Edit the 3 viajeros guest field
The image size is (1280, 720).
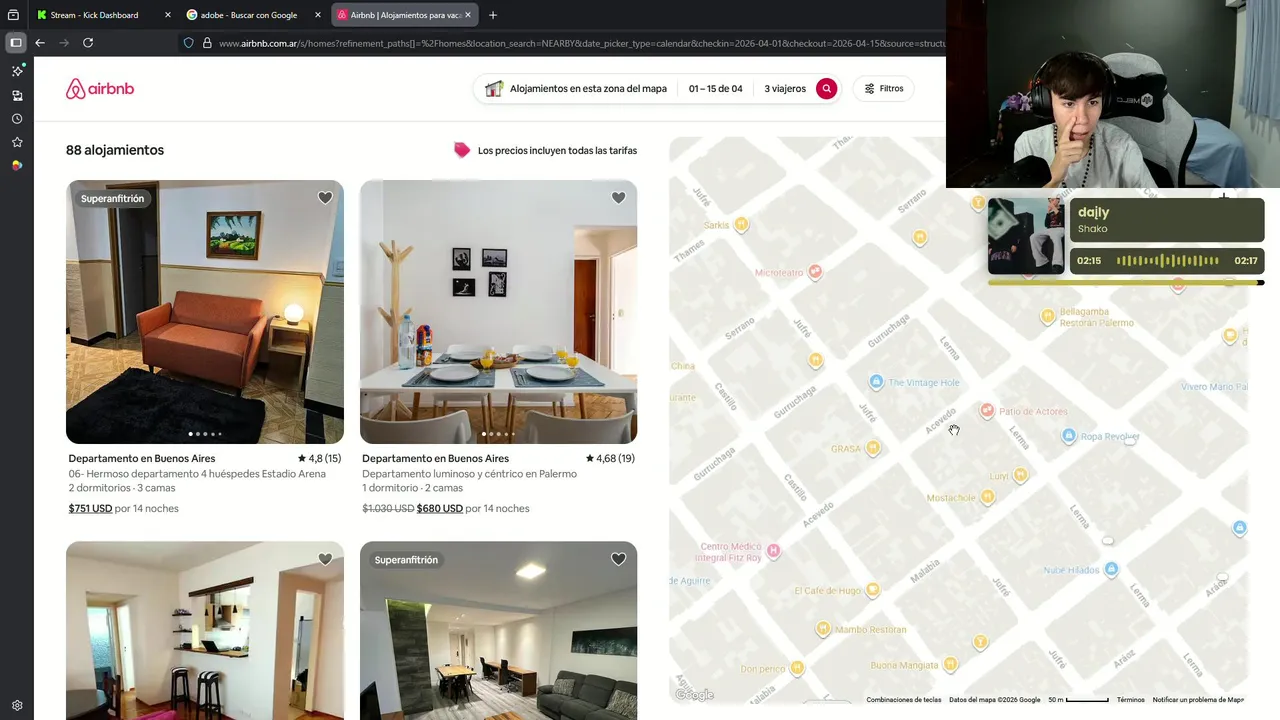[x=785, y=89]
